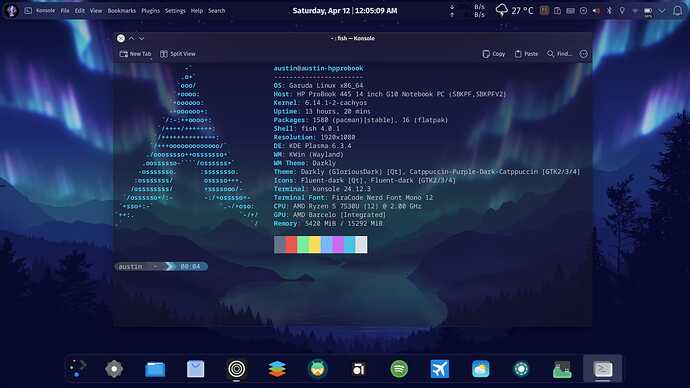Click the disc-shaped tray icon

click(583, 11)
